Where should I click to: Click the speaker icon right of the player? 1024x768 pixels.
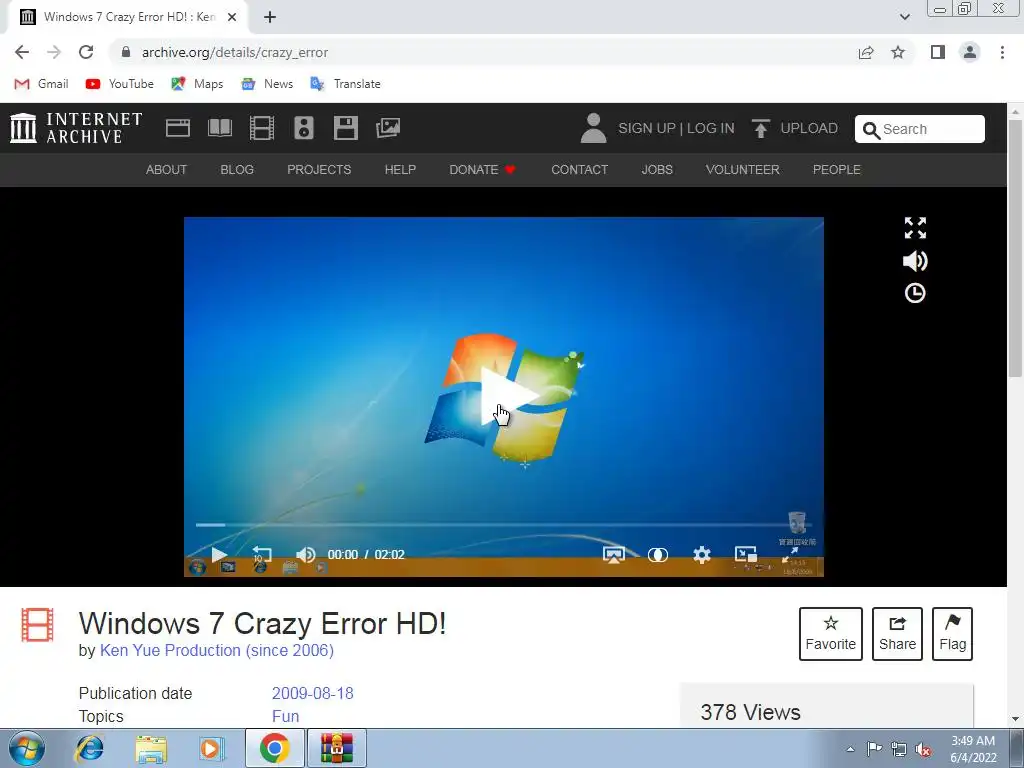915,261
